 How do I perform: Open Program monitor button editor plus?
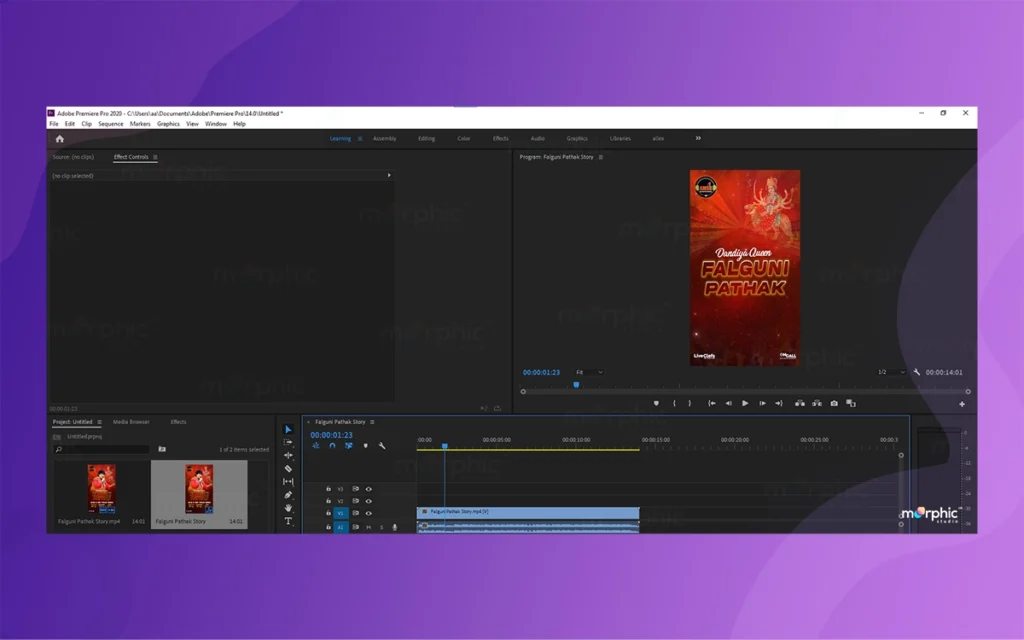pyautogui.click(x=962, y=404)
